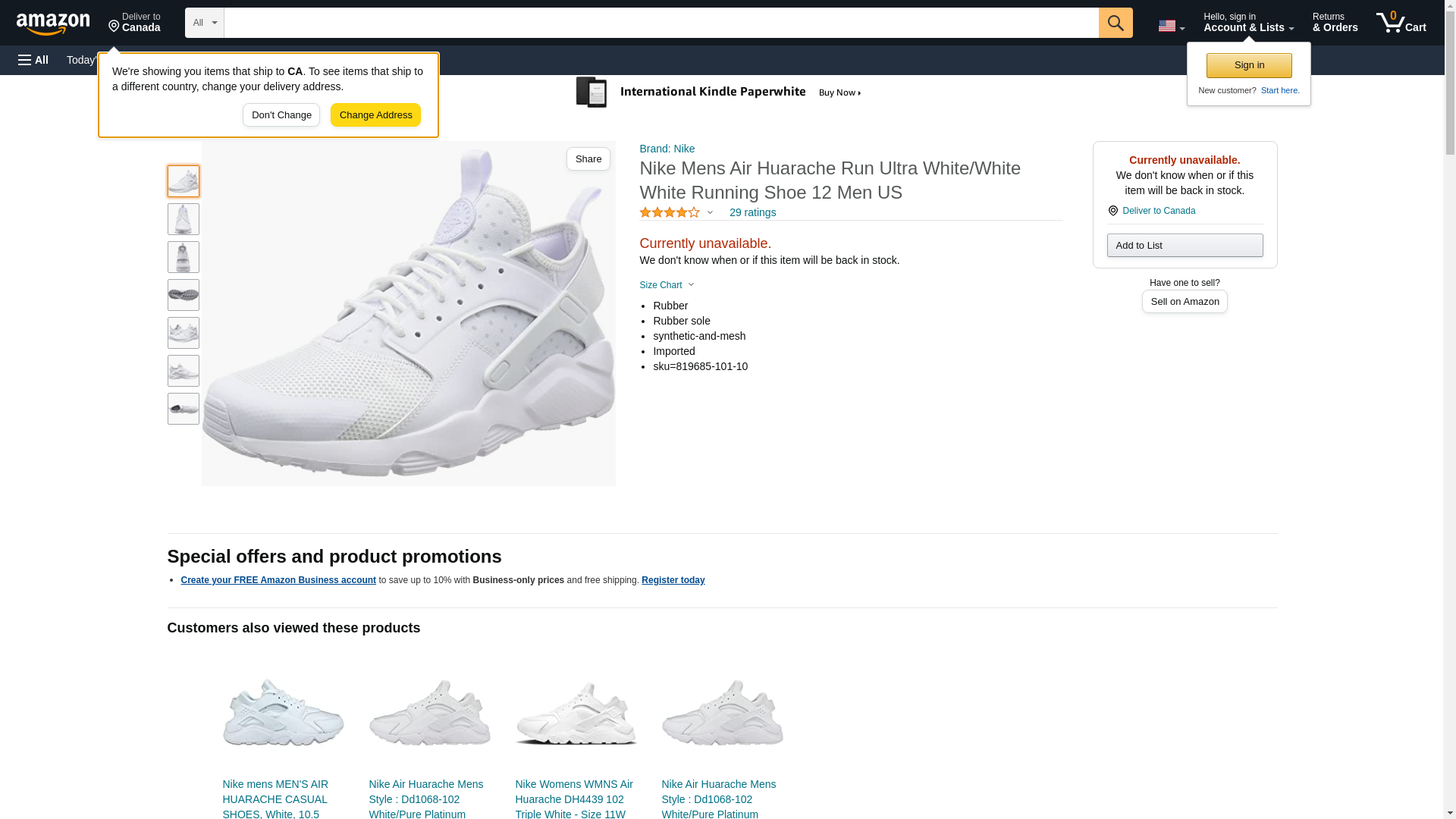Click the magnifying glass search button
Screen dimensions: 1456x819
click(1115, 23)
